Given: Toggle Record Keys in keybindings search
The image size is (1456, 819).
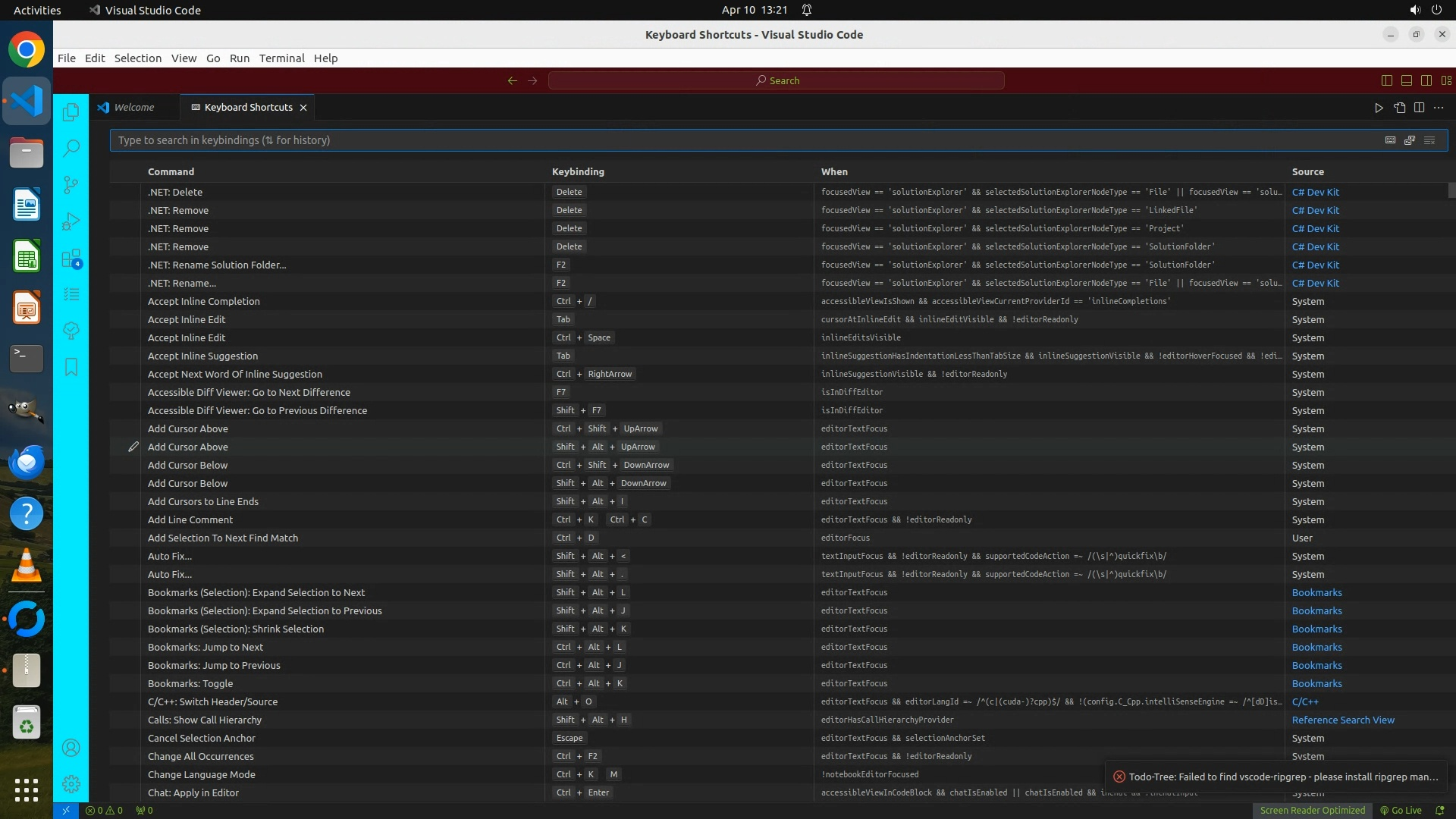Looking at the screenshot, I should click(1390, 140).
